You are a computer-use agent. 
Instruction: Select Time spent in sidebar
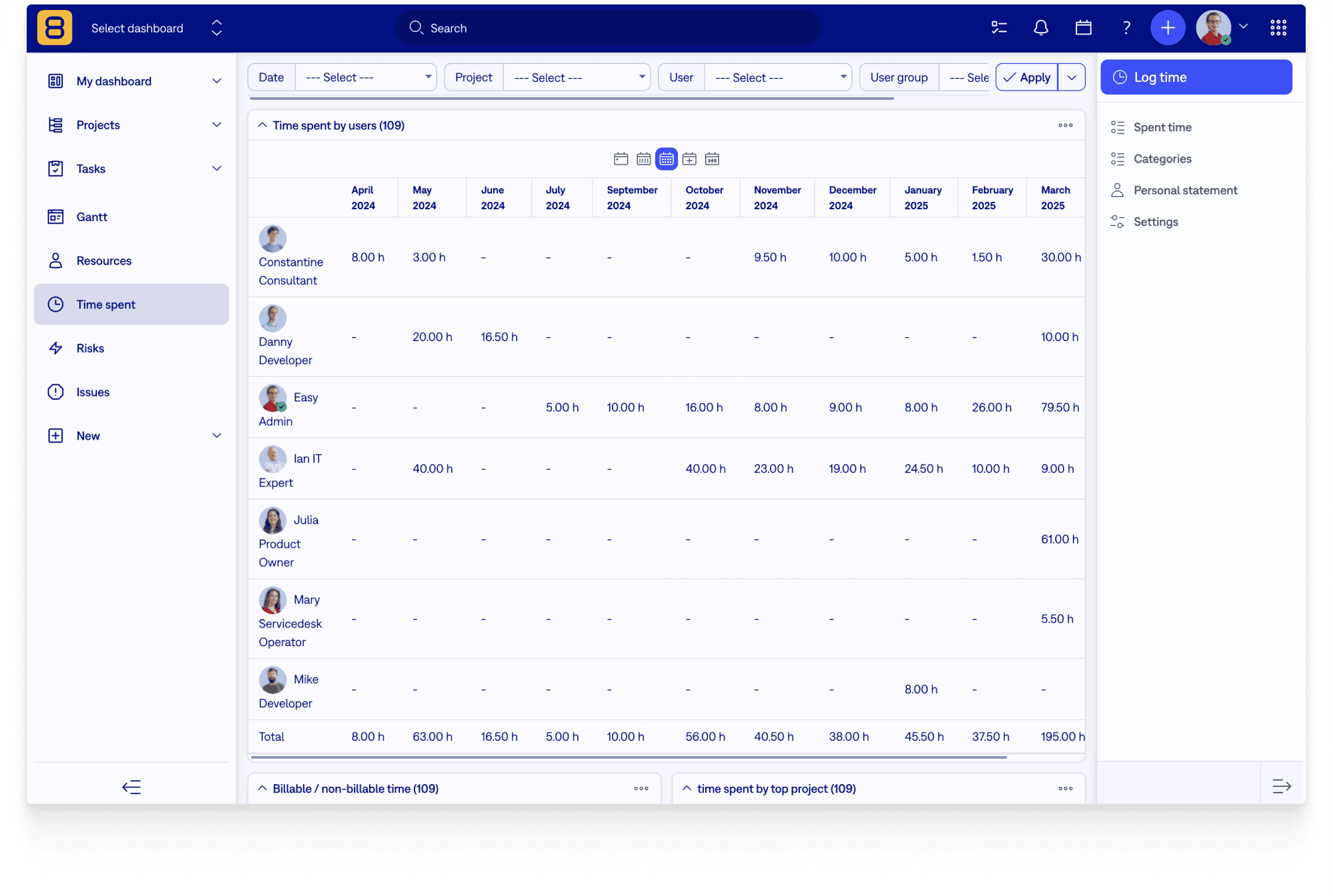(x=131, y=304)
